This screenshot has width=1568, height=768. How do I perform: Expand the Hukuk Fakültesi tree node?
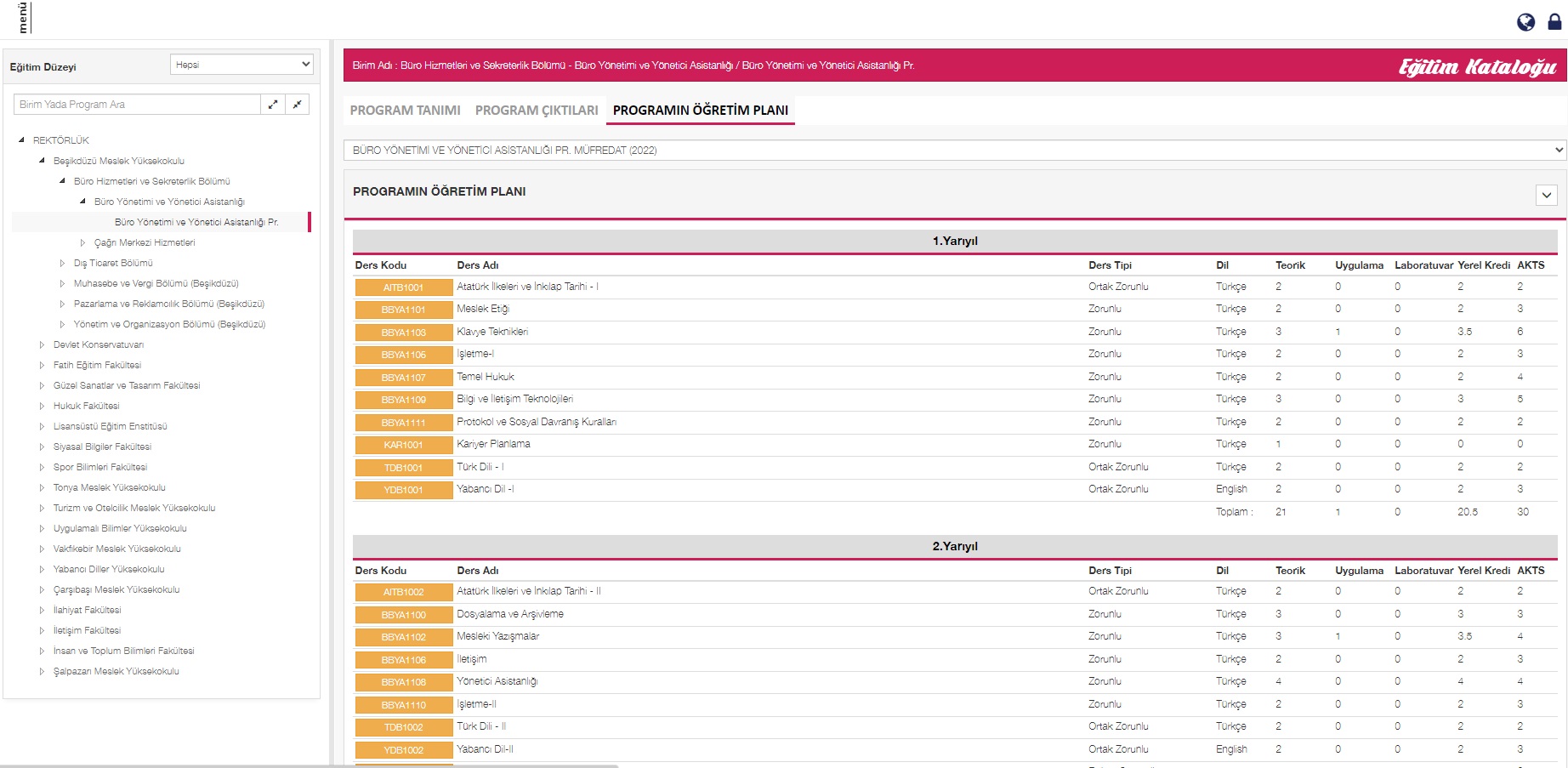[x=42, y=407]
